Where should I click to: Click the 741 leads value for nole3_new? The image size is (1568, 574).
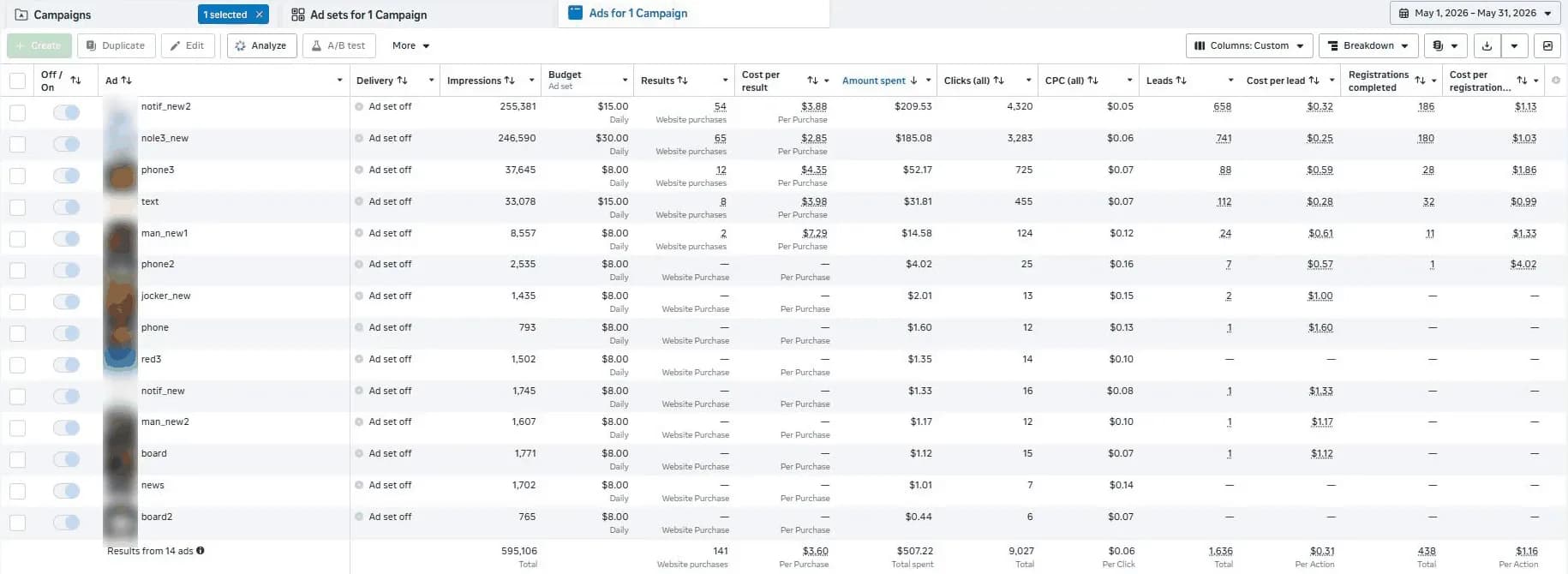[1224, 138]
